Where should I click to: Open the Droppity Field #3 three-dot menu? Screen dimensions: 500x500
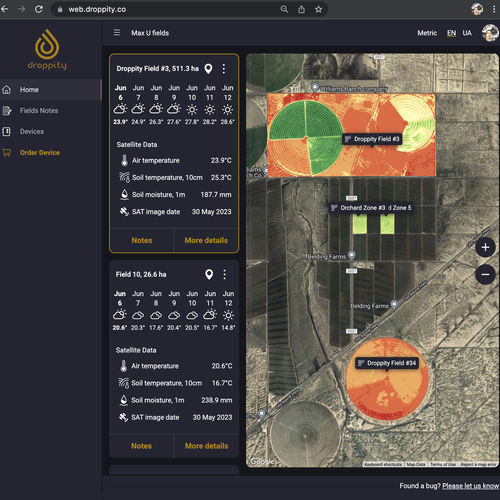click(x=224, y=69)
